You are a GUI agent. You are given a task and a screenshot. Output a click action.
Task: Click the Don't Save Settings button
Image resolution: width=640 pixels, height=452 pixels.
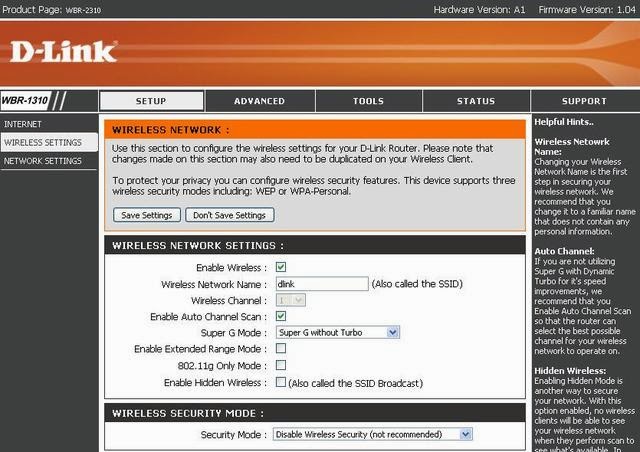point(230,215)
